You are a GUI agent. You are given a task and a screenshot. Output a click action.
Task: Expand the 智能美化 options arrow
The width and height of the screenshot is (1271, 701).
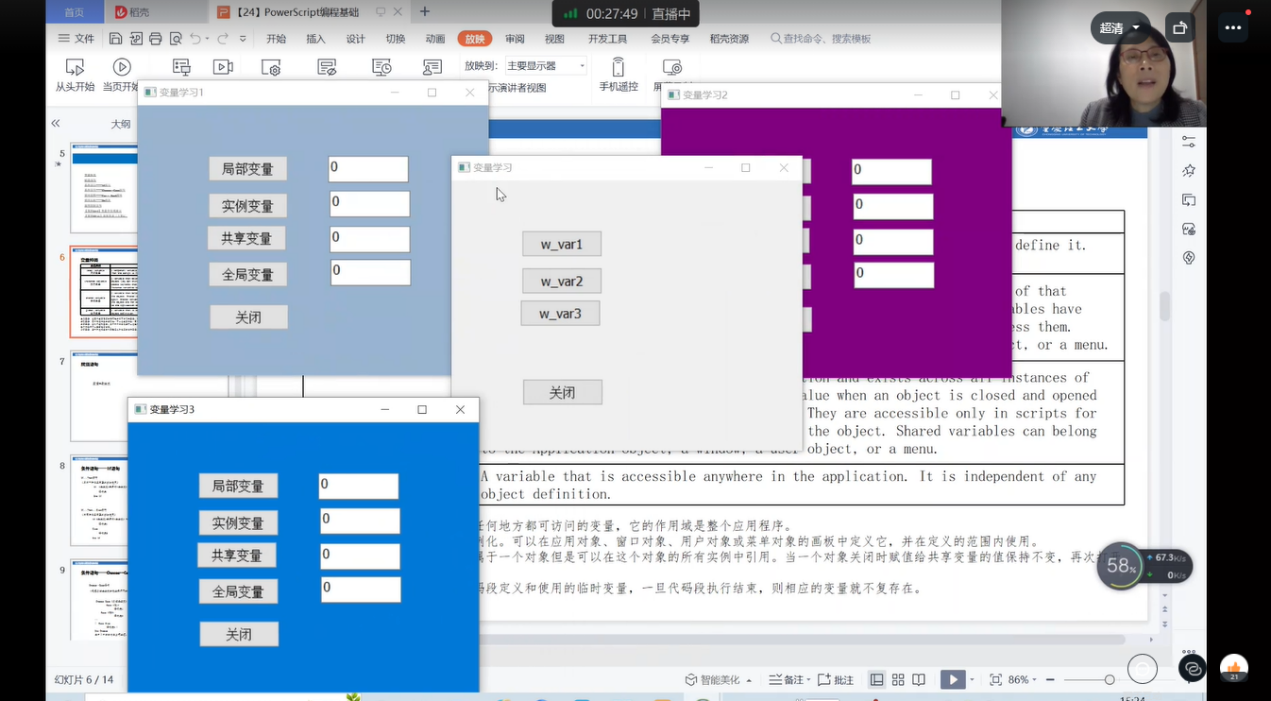[x=747, y=680]
